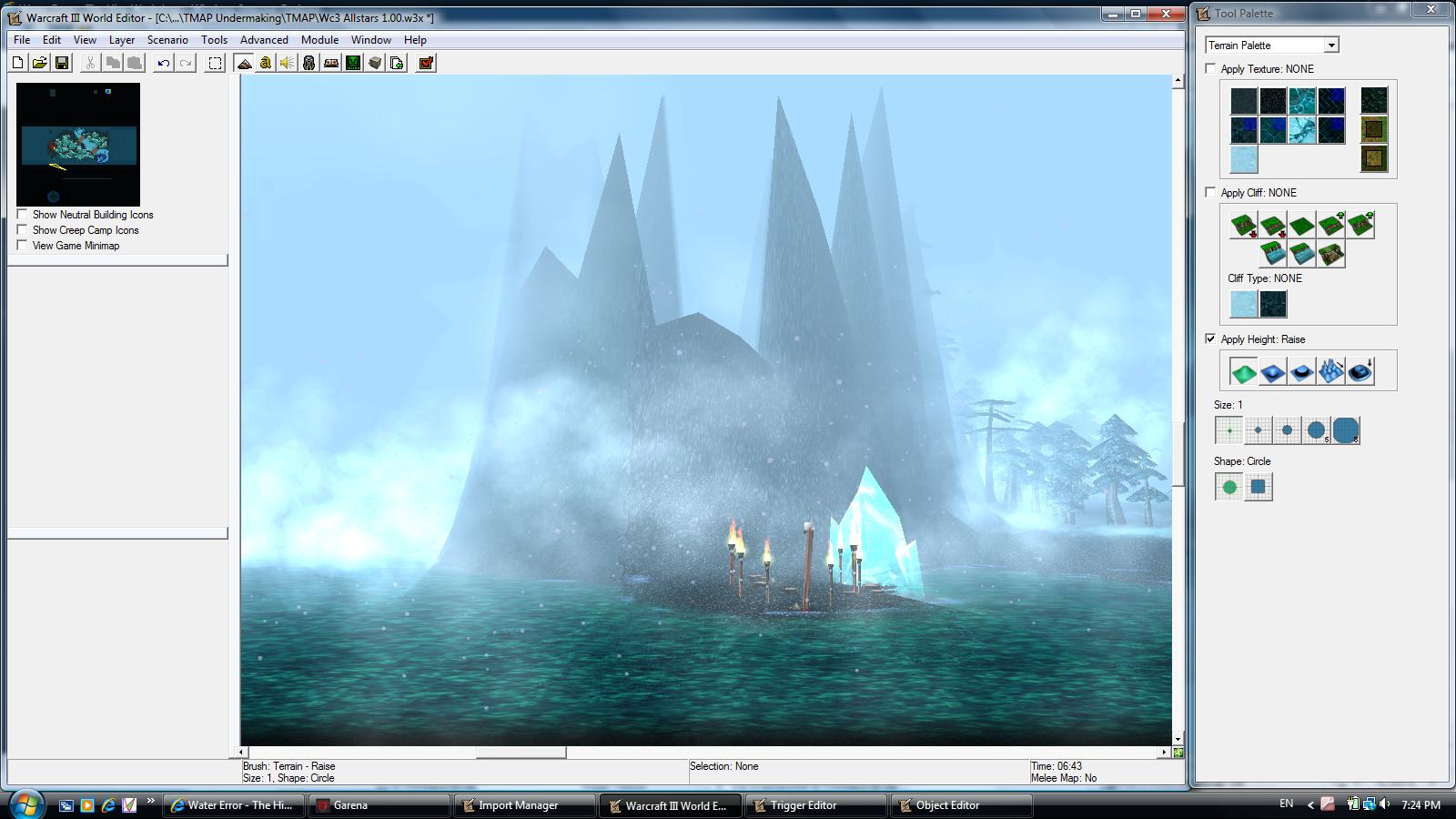Viewport: 1456px width, 819px height.
Task: Click the system tray volume icon
Action: tap(1384, 804)
